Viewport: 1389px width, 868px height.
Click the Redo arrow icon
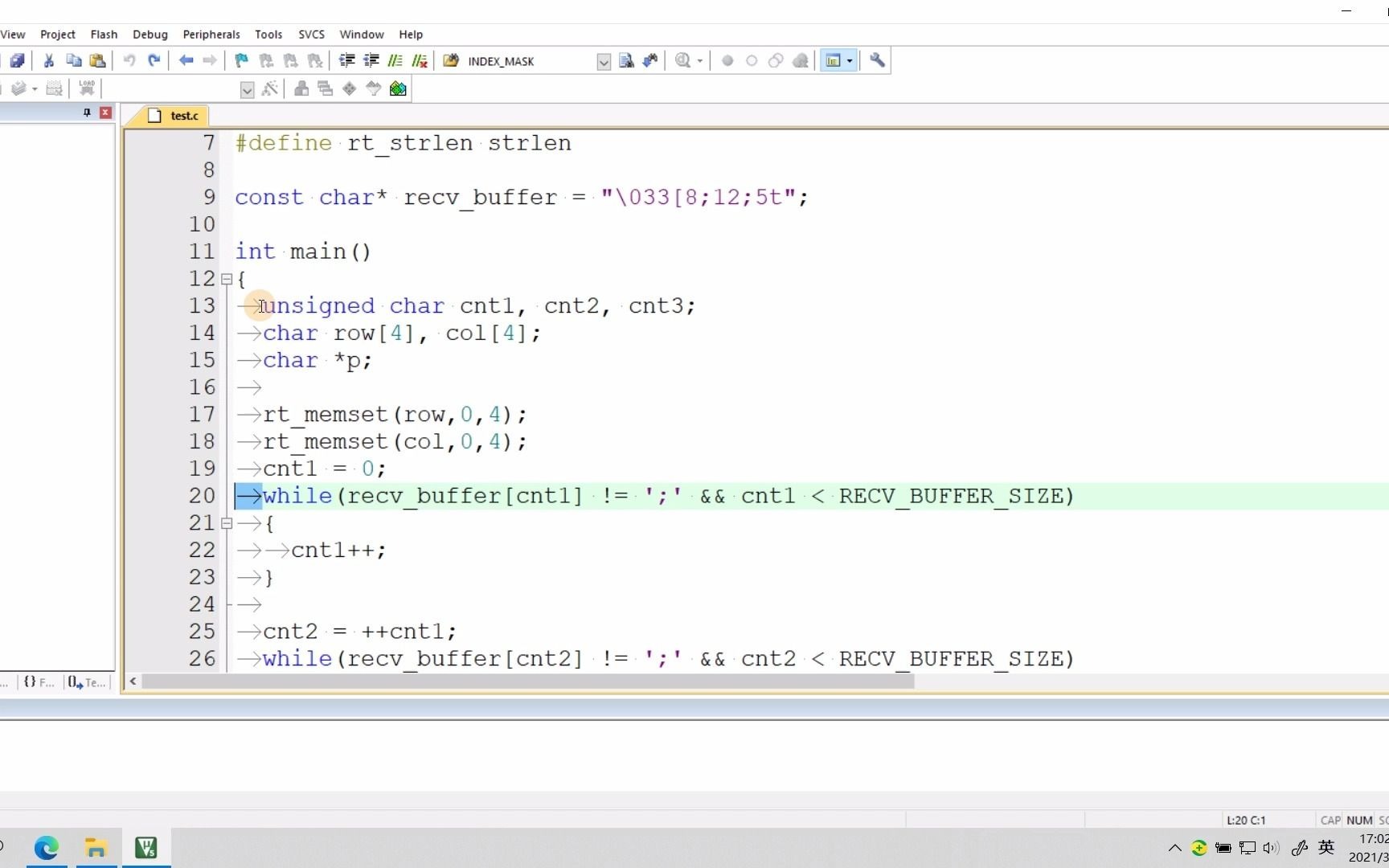click(x=154, y=60)
